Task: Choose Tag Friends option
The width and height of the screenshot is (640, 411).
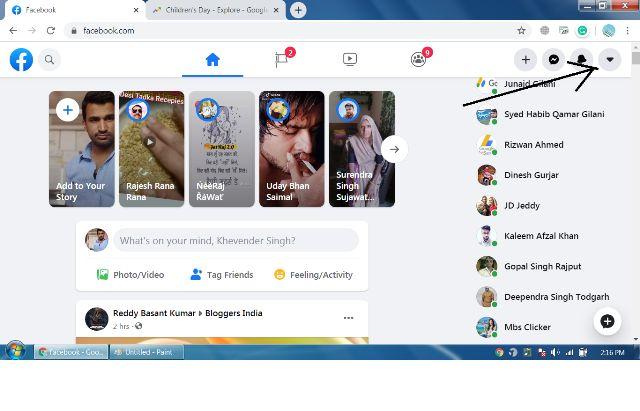Action: point(222,275)
